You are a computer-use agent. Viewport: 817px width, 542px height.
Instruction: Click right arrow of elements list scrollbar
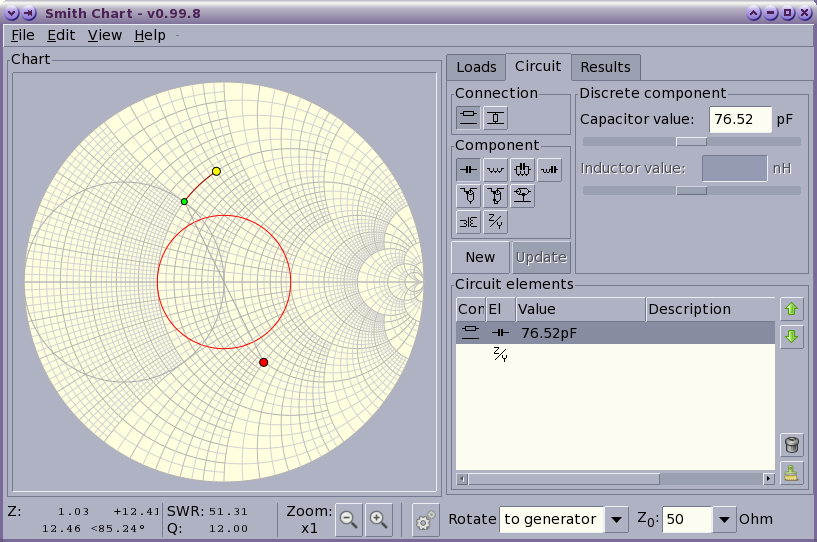point(769,478)
